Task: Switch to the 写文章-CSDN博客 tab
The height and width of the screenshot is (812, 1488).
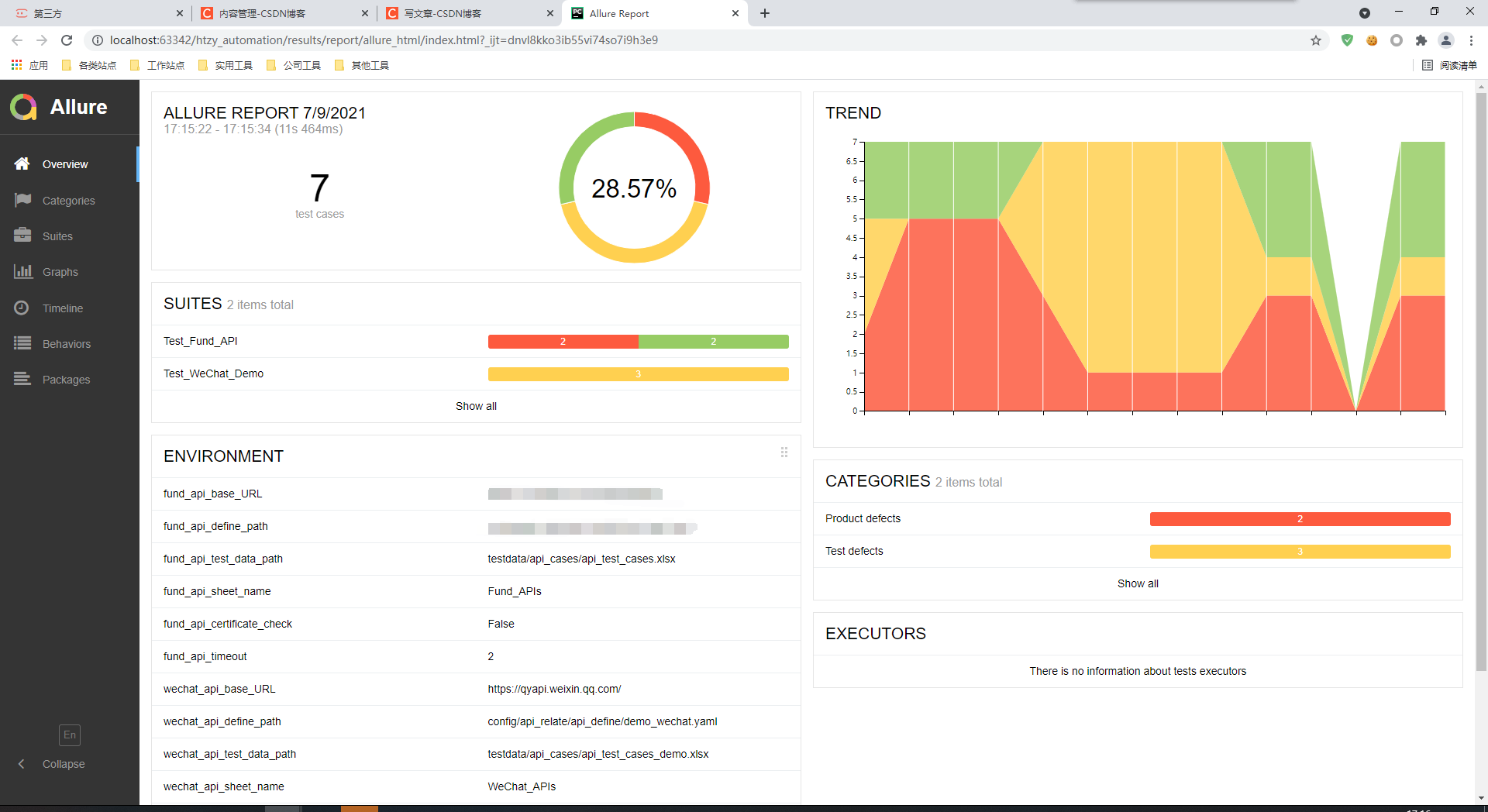Action: pyautogui.click(x=469, y=13)
